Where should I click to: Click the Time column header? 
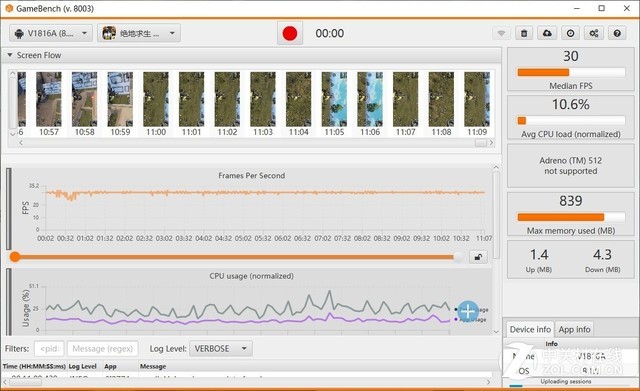(x=34, y=367)
